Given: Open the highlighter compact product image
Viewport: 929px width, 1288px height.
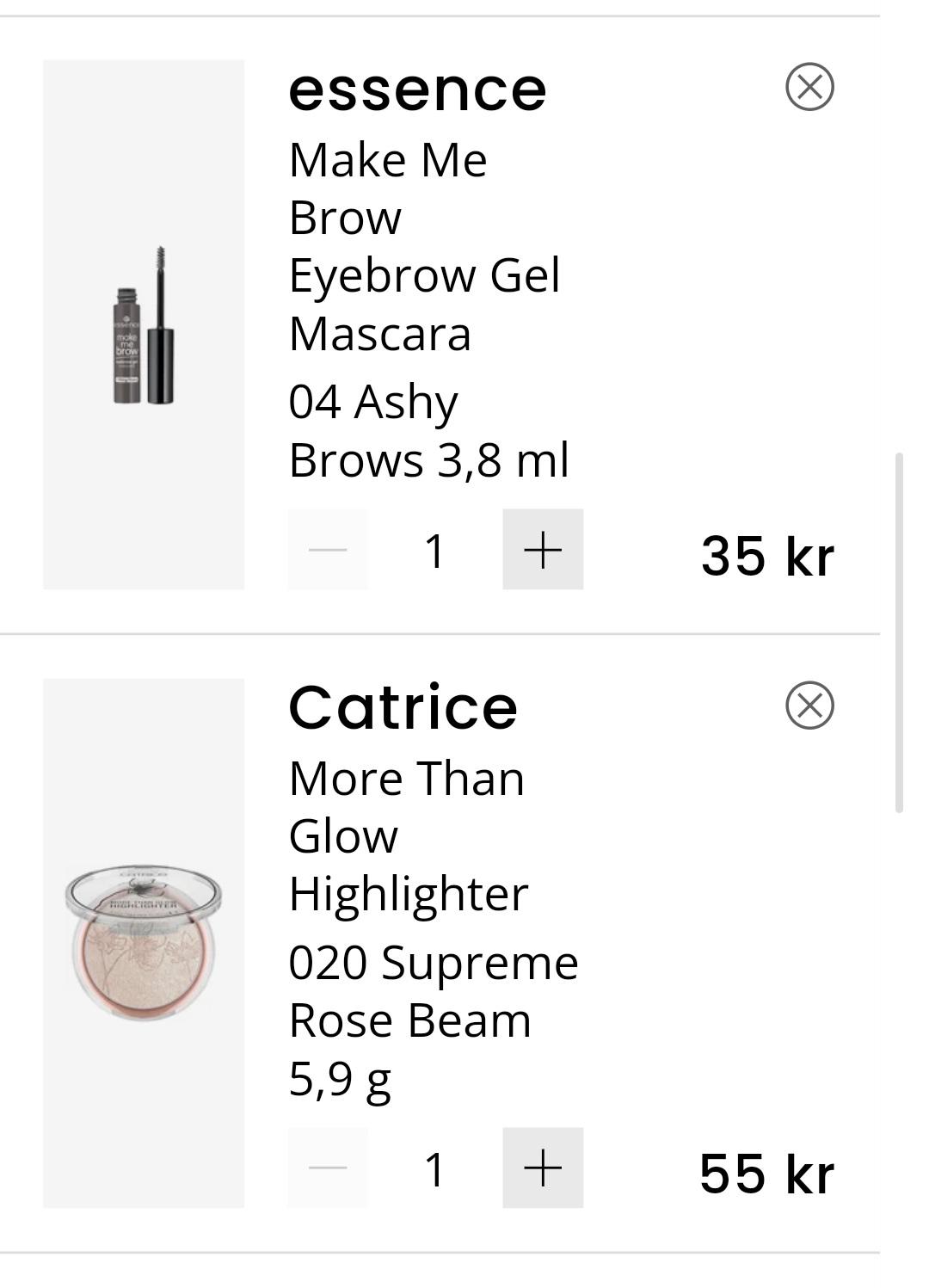Looking at the screenshot, I should (144, 943).
